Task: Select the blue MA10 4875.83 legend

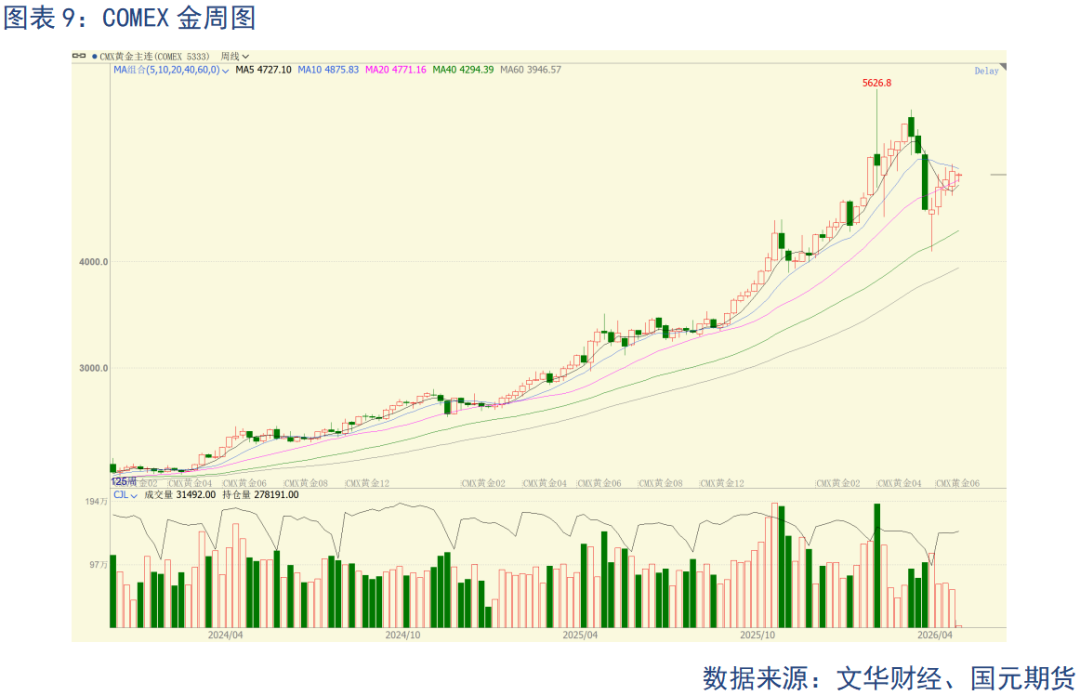Action: (328, 70)
